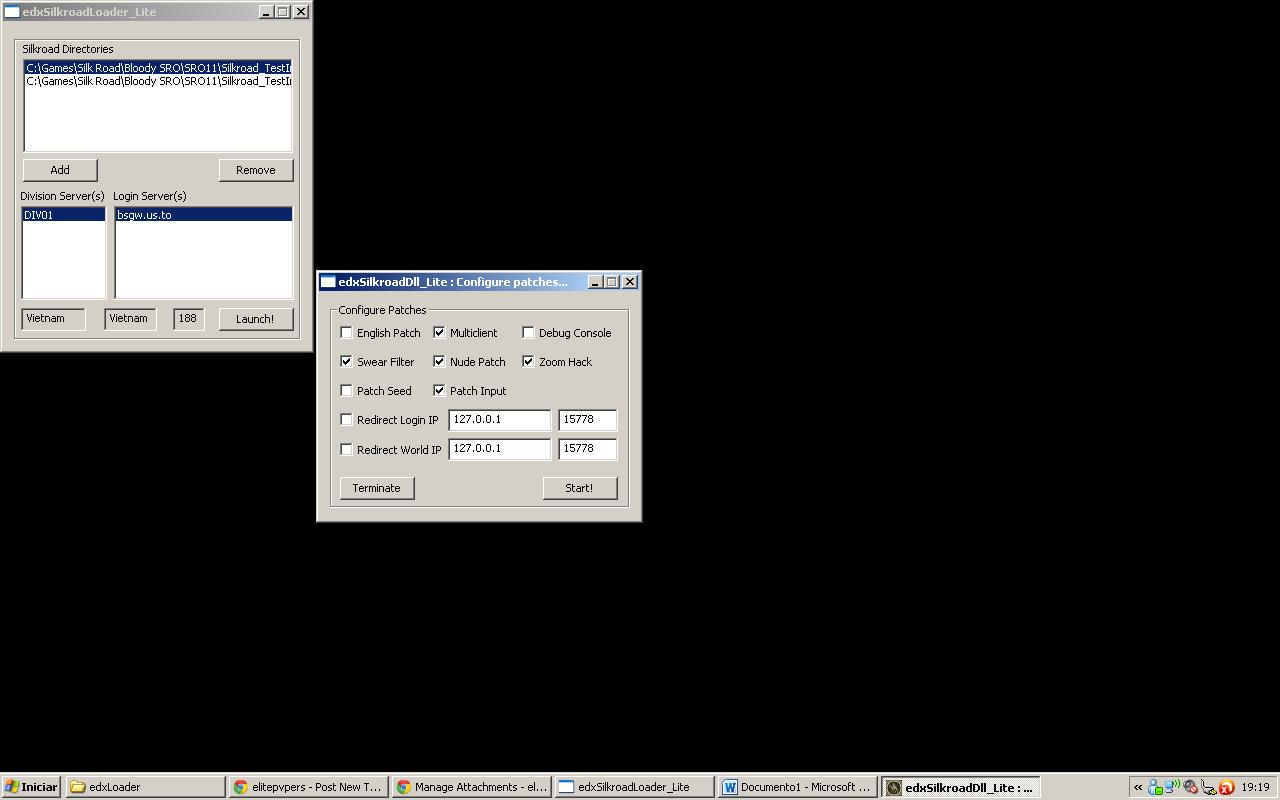
Task: Switch to edxSilkroadDll_Lite taskbar item
Action: [x=960, y=787]
